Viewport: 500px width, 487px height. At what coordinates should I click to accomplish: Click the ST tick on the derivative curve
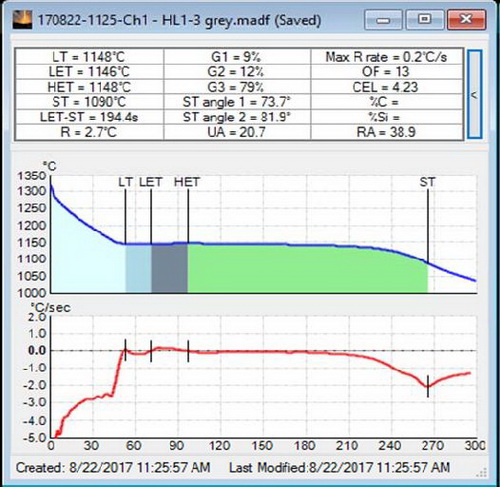[x=428, y=386]
